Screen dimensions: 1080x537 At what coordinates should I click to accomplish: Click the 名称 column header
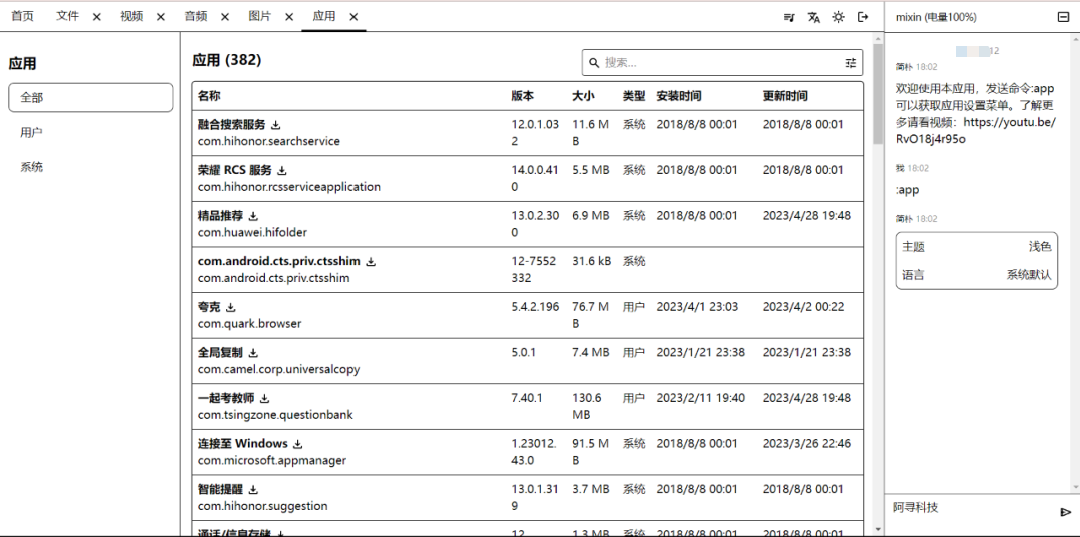tap(209, 96)
